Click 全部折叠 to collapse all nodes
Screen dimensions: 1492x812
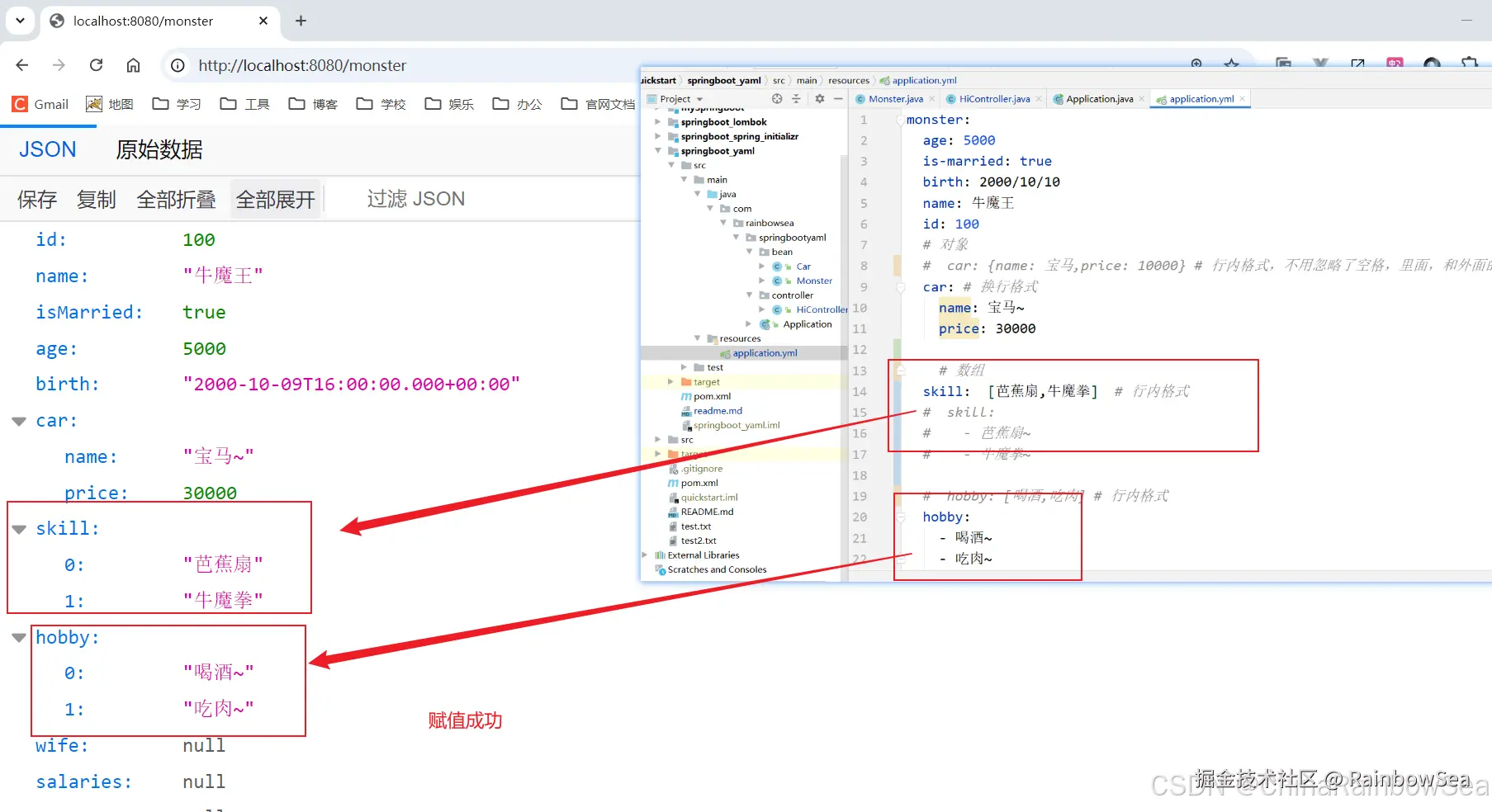176,200
